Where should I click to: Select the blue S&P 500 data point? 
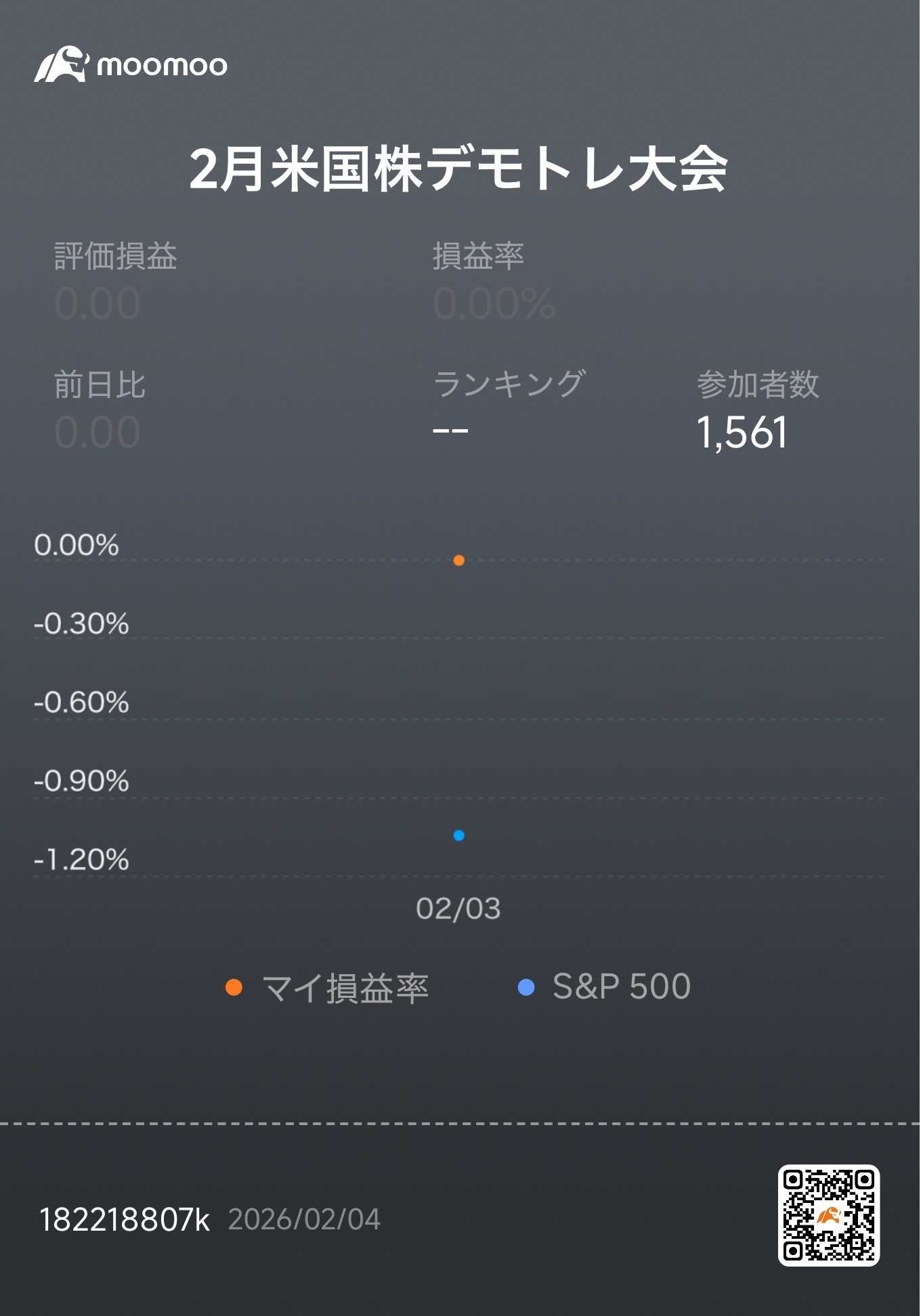(x=458, y=835)
